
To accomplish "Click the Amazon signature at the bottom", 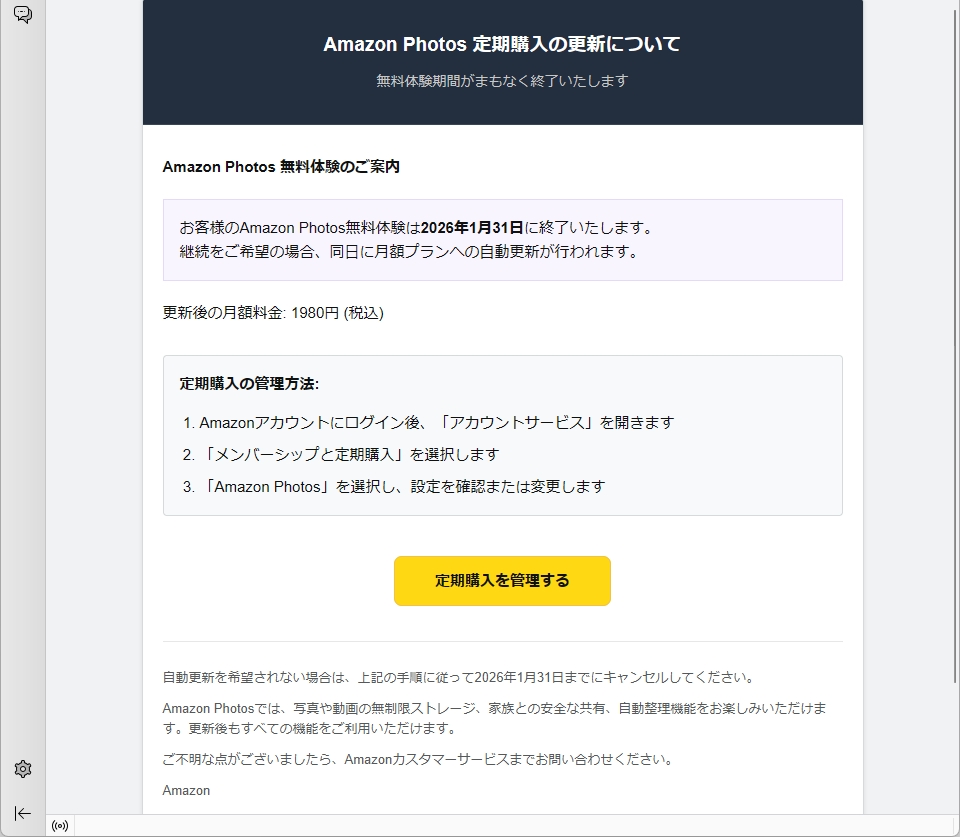I will pos(186,790).
